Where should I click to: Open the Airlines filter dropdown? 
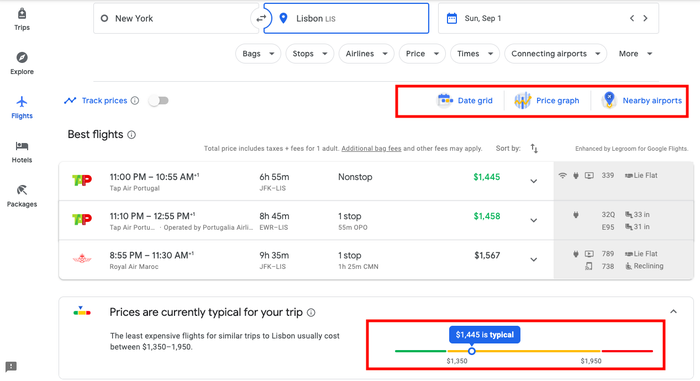click(x=367, y=54)
